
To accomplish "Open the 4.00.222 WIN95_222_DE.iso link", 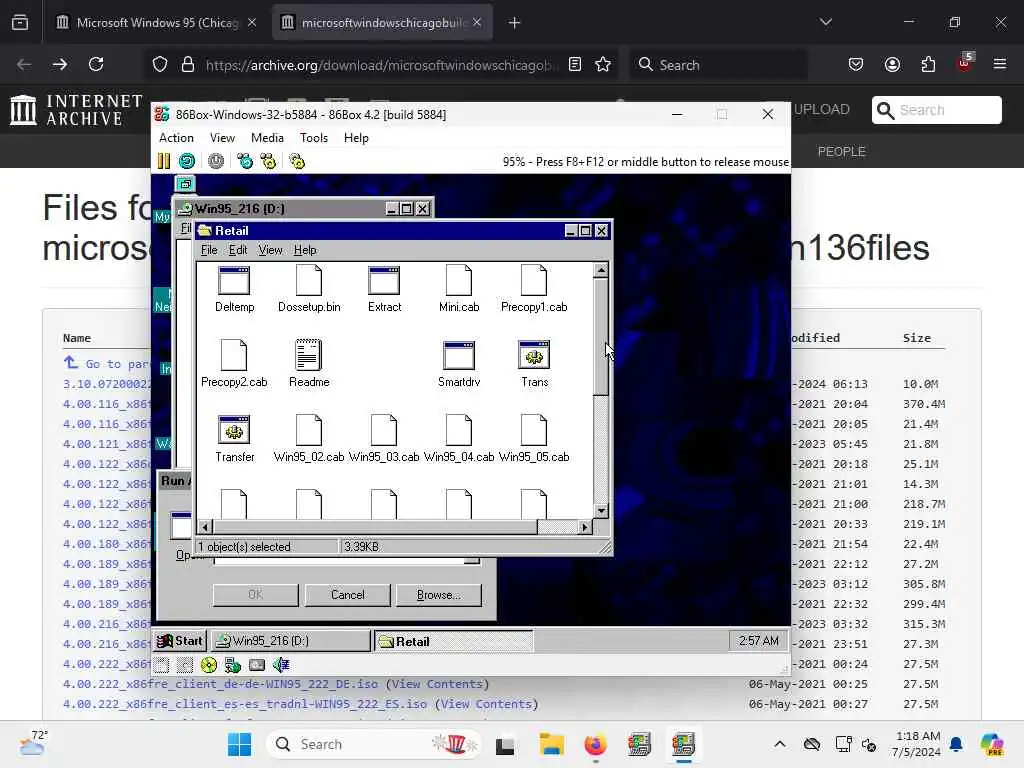I will click(x=221, y=684).
